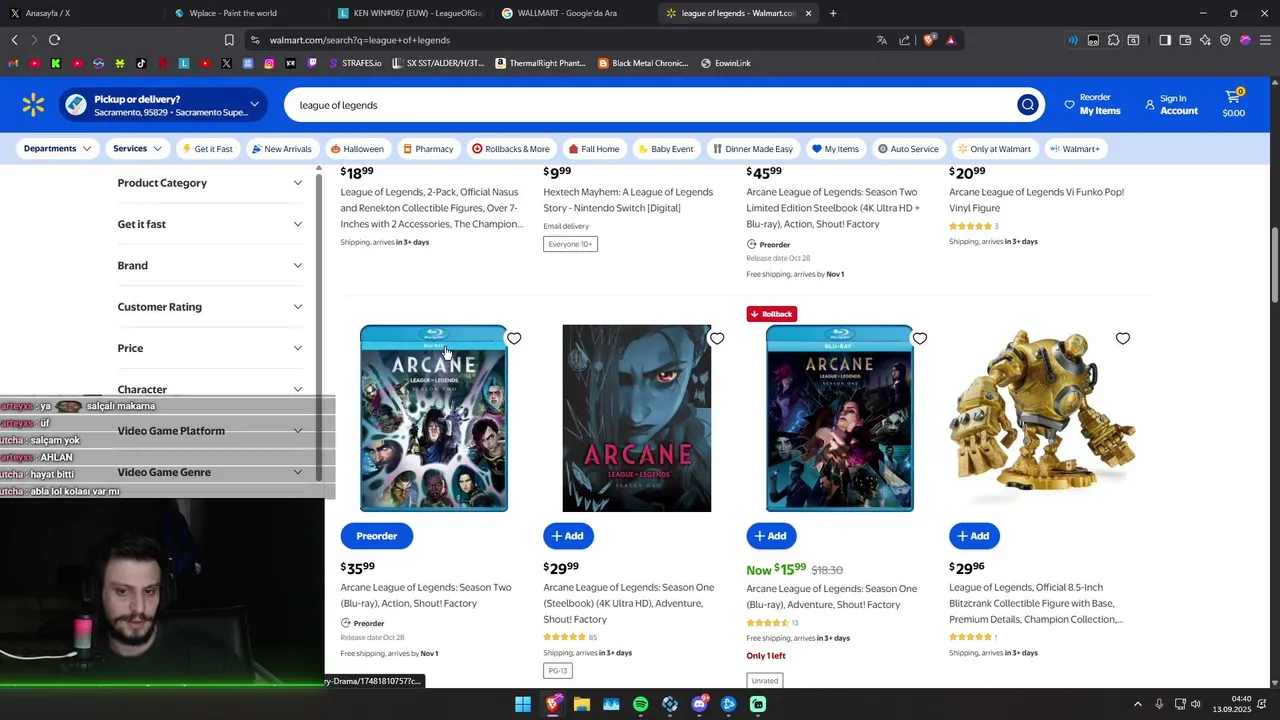The width and height of the screenshot is (1280, 720).
Task: Expand the Get it fast filter
Action: click(210, 224)
